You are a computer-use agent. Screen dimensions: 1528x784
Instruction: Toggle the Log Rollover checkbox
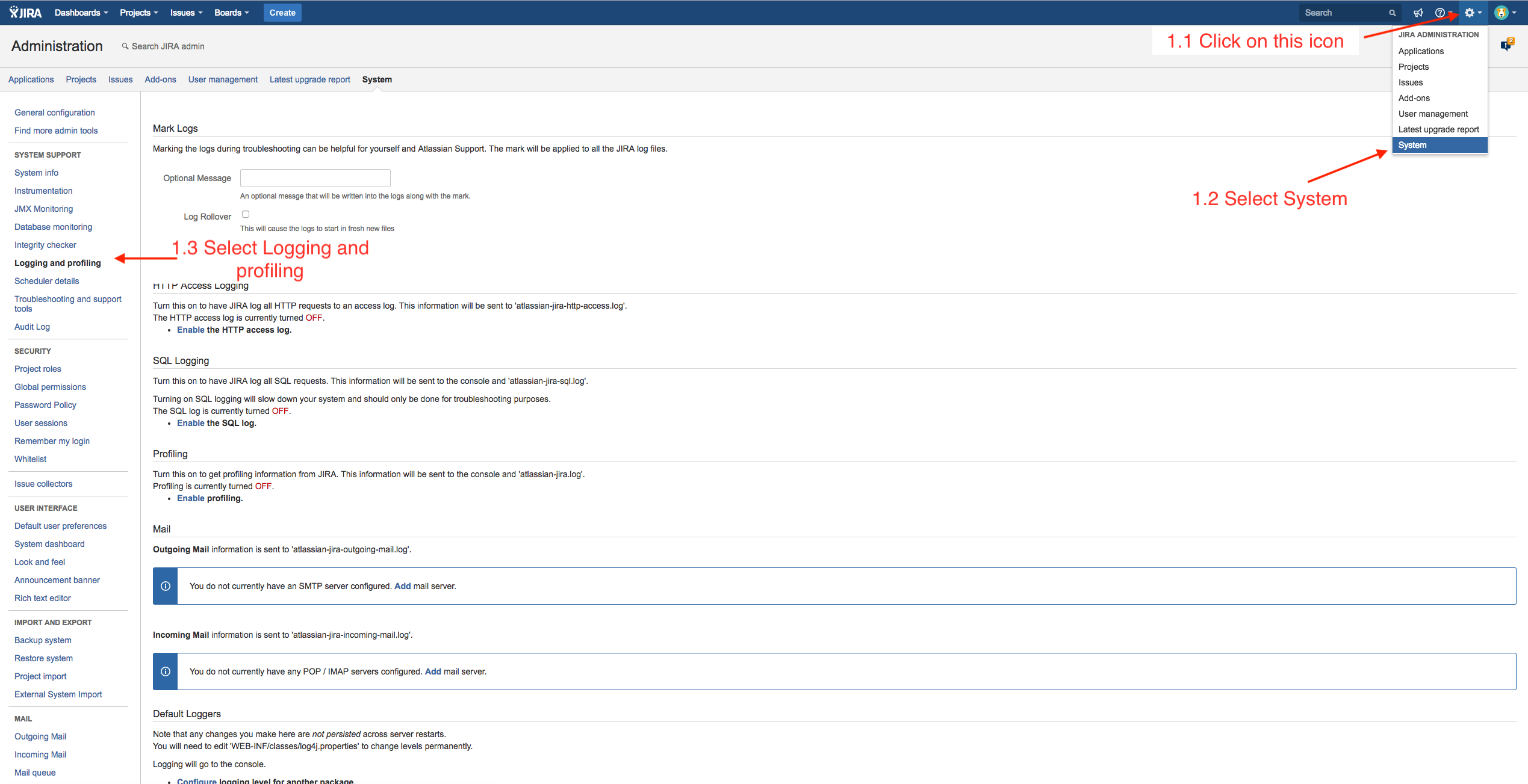246,214
